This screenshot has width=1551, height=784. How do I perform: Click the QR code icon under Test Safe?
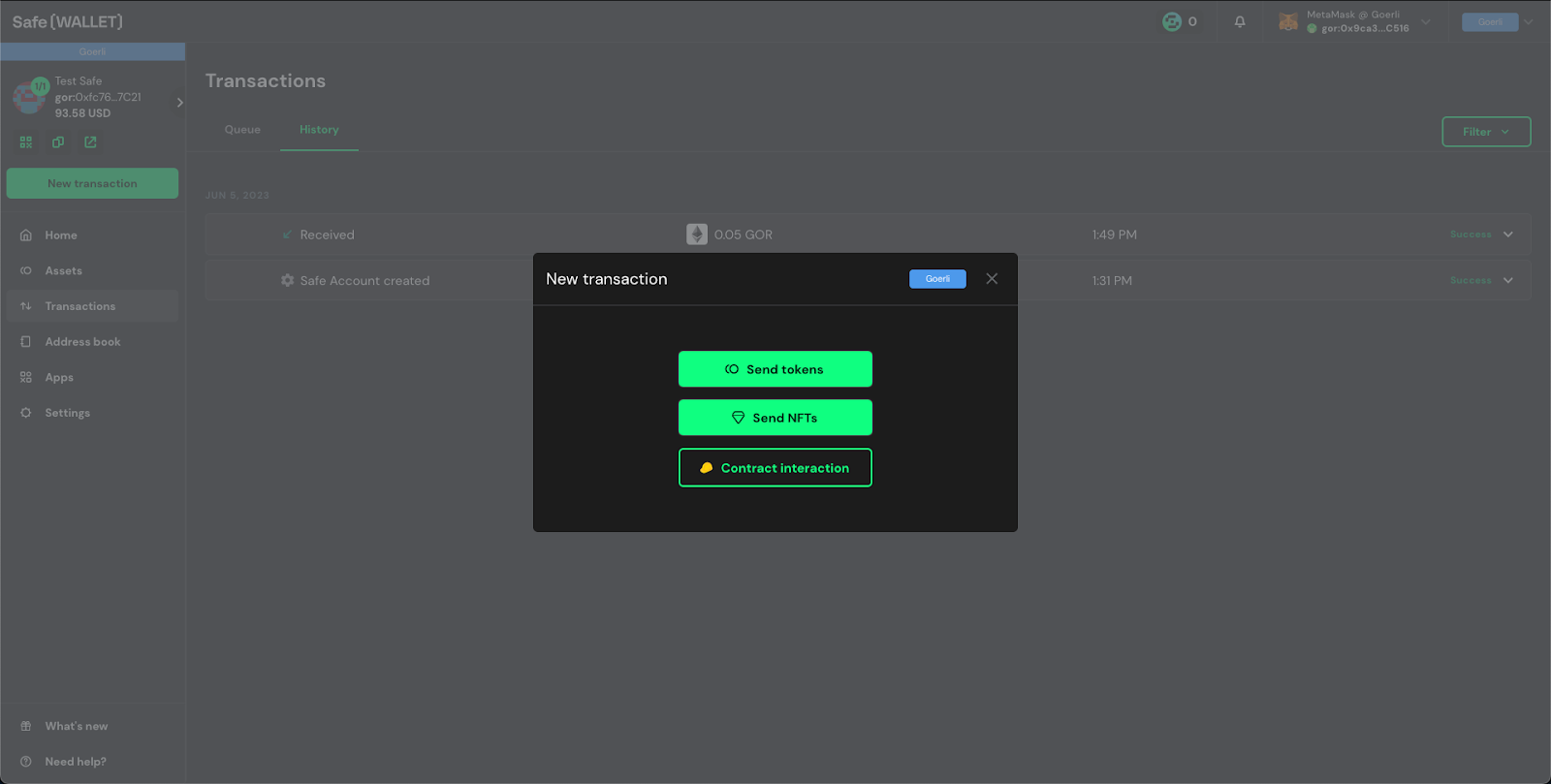point(26,142)
